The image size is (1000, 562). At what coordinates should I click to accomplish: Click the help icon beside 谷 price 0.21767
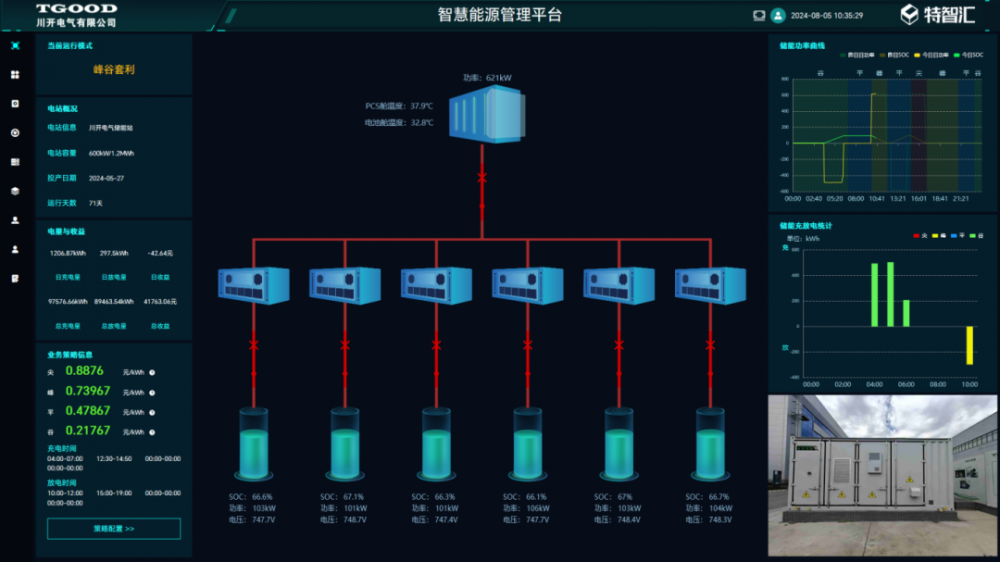click(152, 431)
